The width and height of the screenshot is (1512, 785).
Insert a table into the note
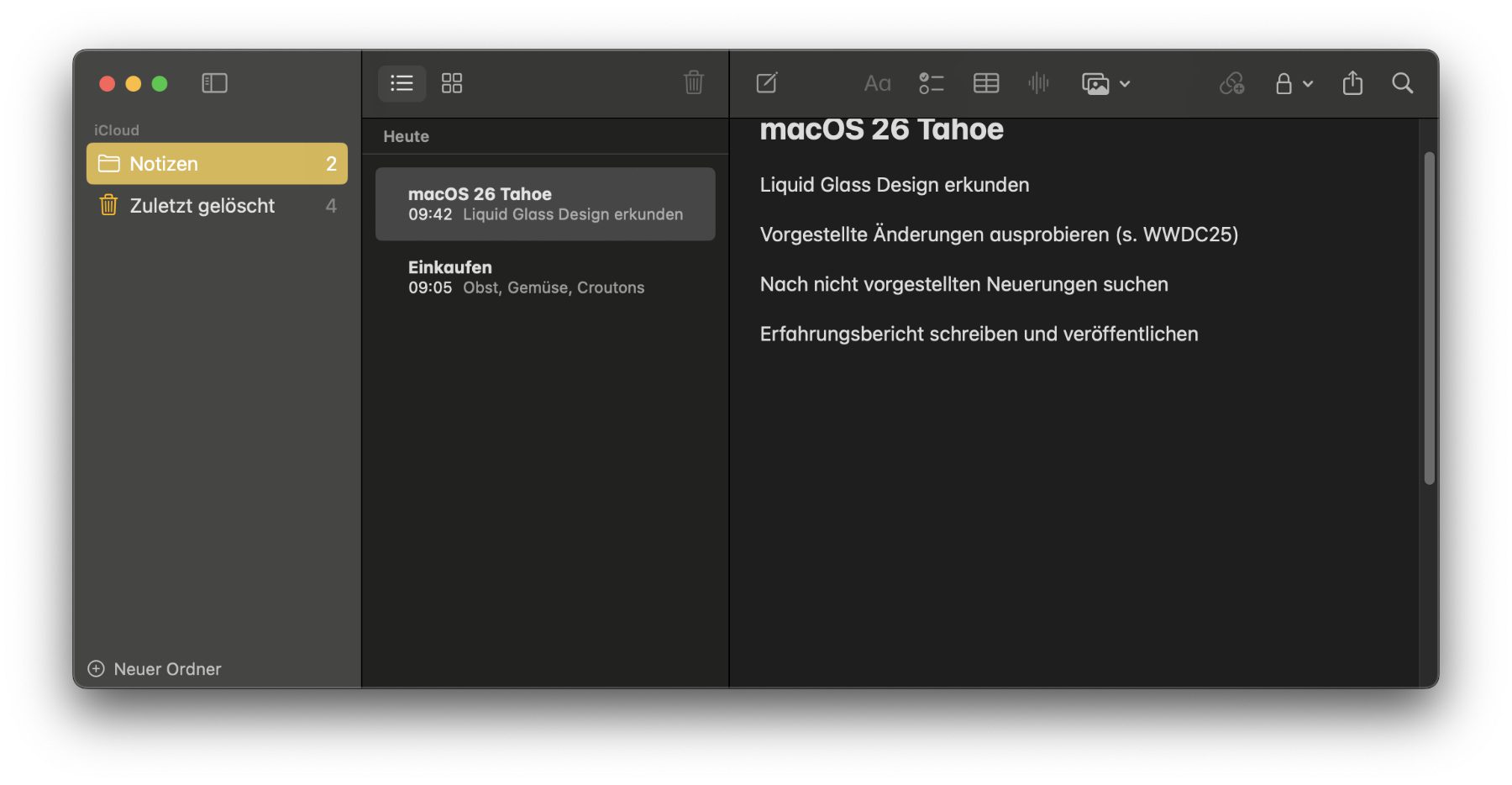click(x=985, y=83)
